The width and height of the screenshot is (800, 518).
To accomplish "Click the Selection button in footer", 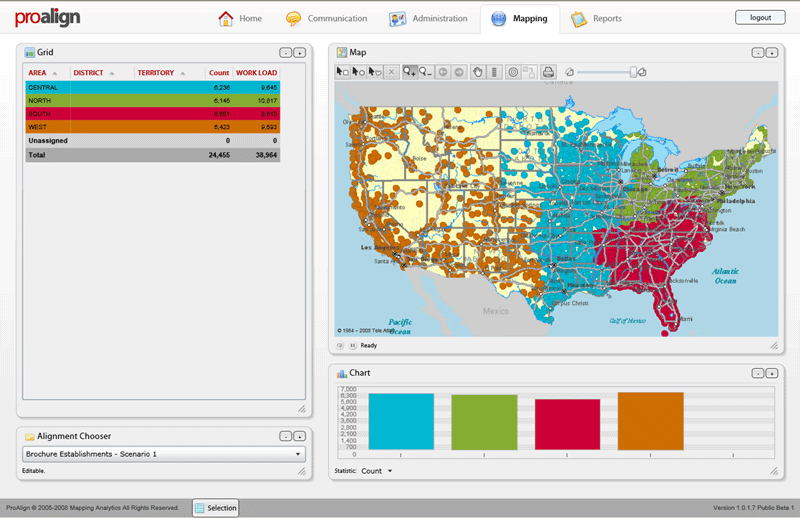I will pos(216,508).
